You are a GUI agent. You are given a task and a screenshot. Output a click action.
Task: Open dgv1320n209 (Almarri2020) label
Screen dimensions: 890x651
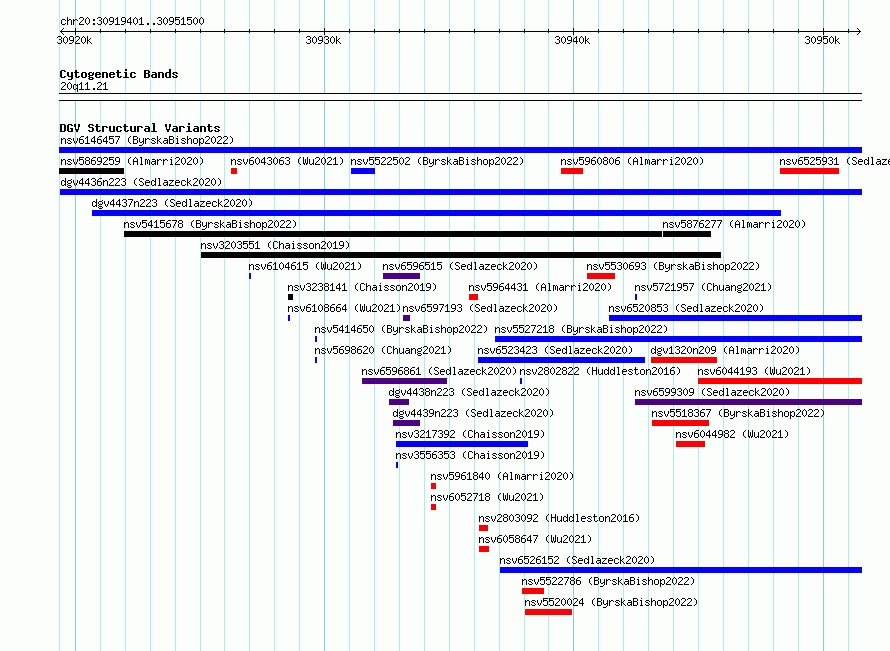tap(725, 350)
